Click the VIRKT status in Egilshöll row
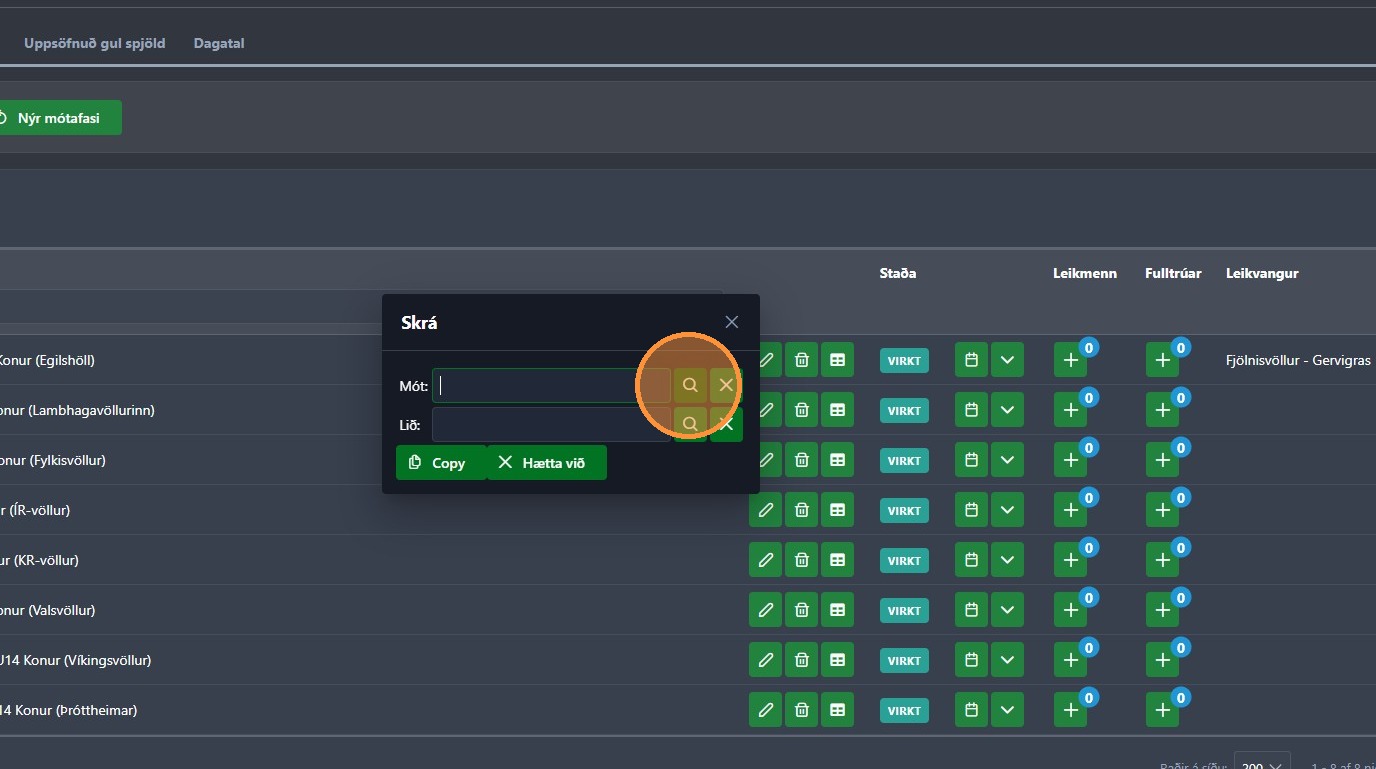The width and height of the screenshot is (1376, 769). coord(904,361)
